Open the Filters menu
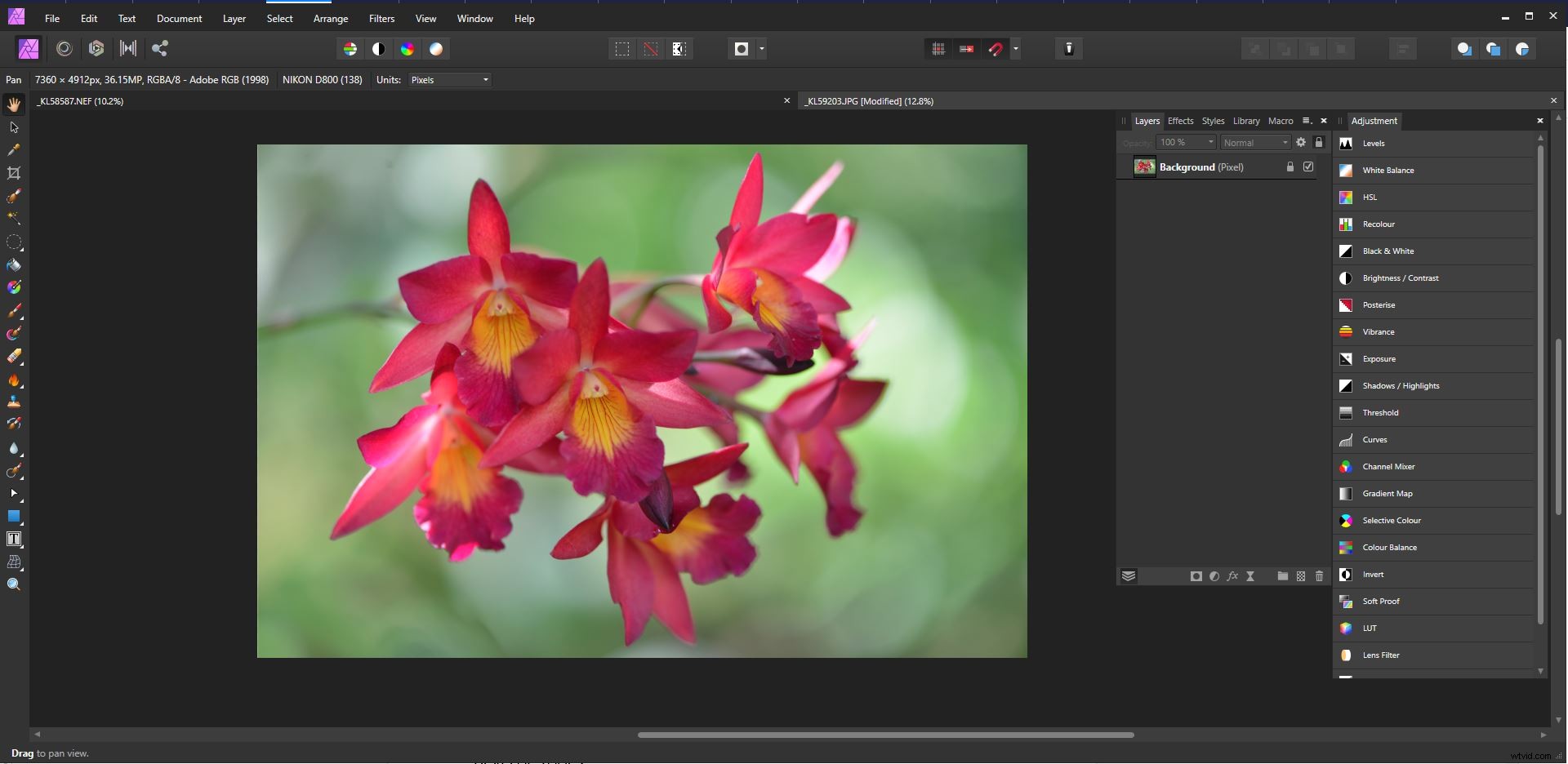The image size is (1568, 764). [x=381, y=18]
